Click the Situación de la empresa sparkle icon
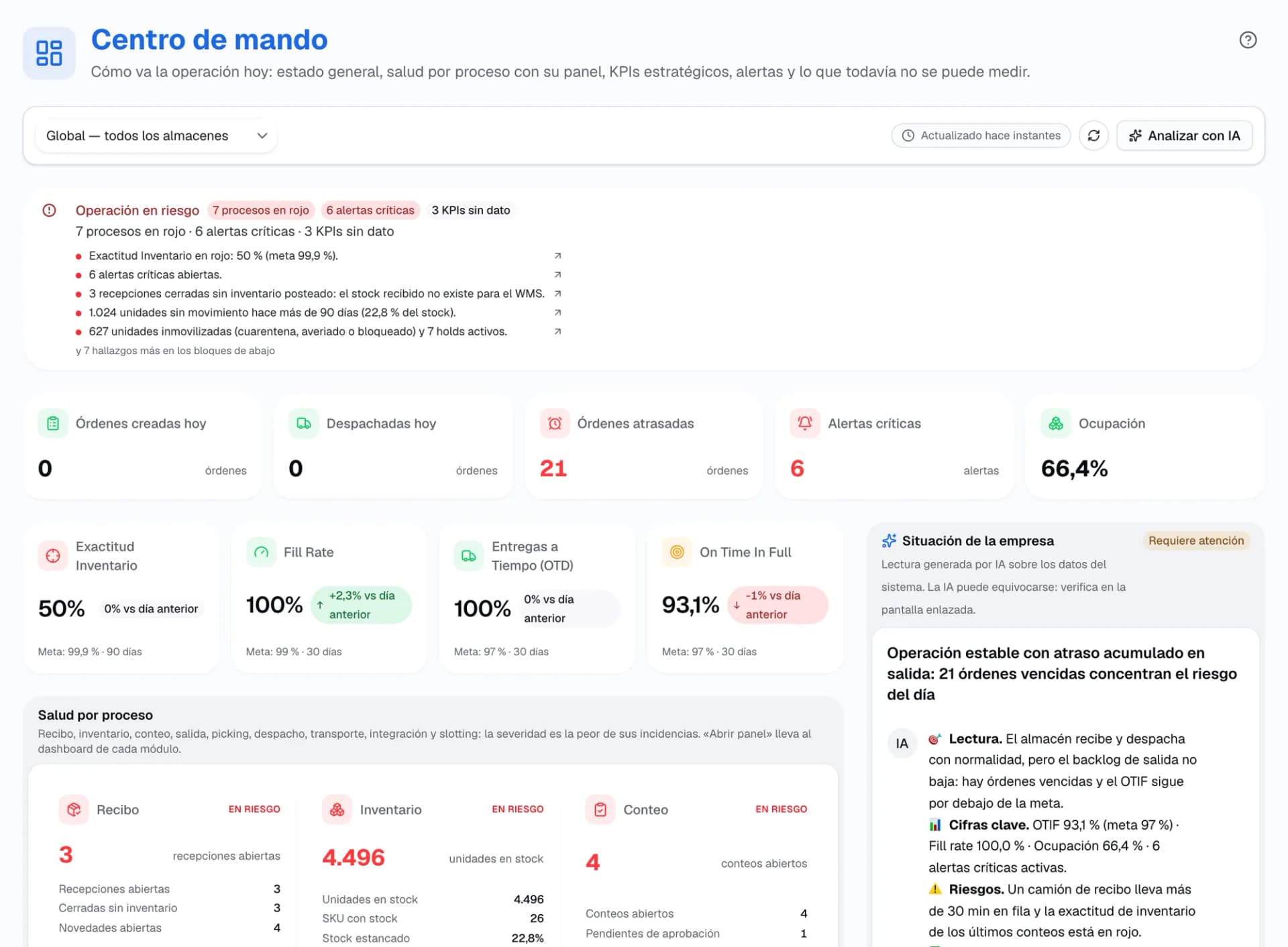The width and height of the screenshot is (1288, 947). pos(889,541)
